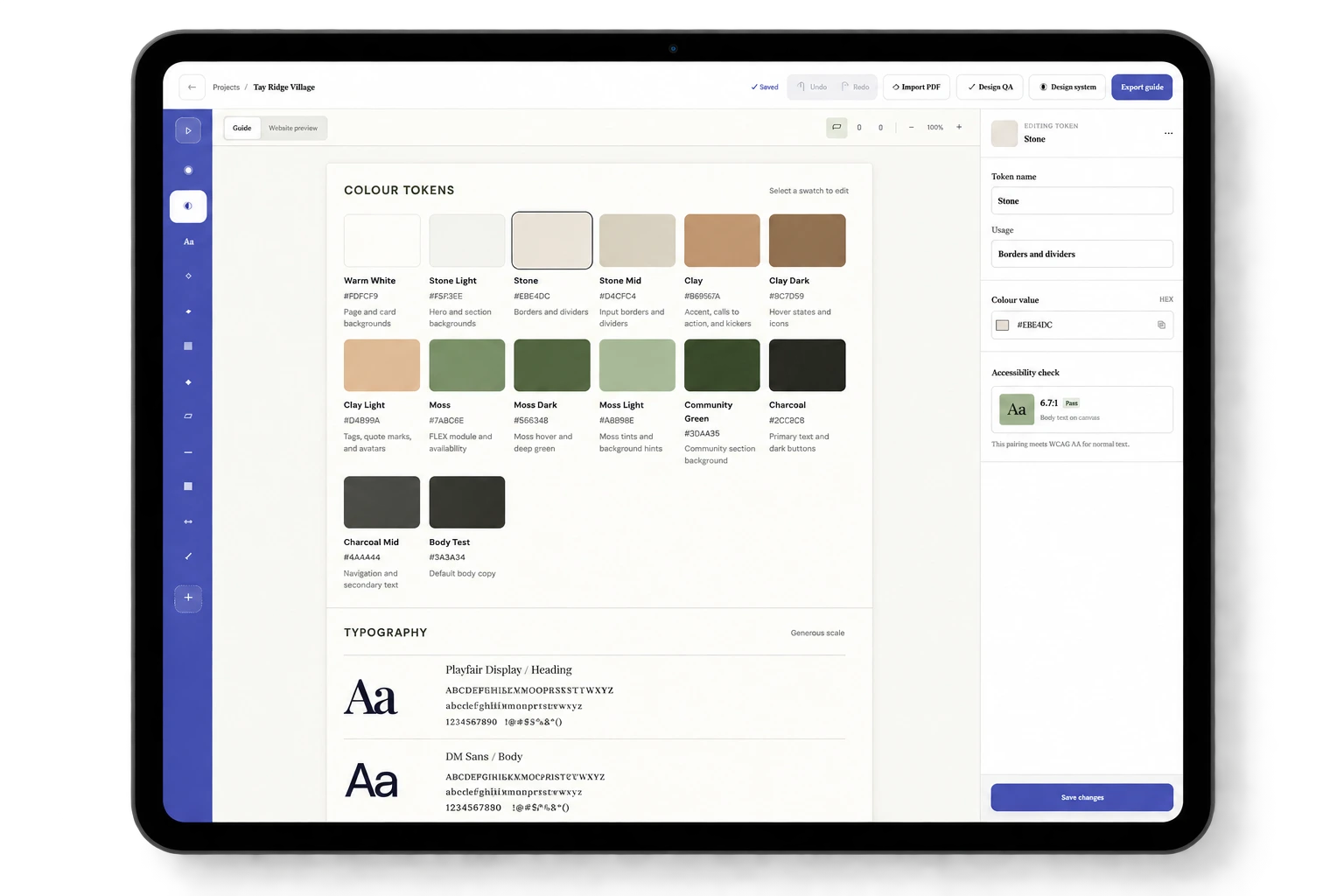Click the Token name input field
The width and height of the screenshot is (1344, 896).
coord(1081,200)
